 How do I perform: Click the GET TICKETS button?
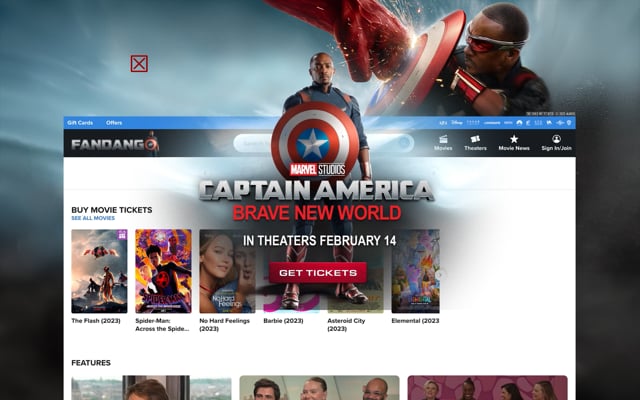coord(318,273)
